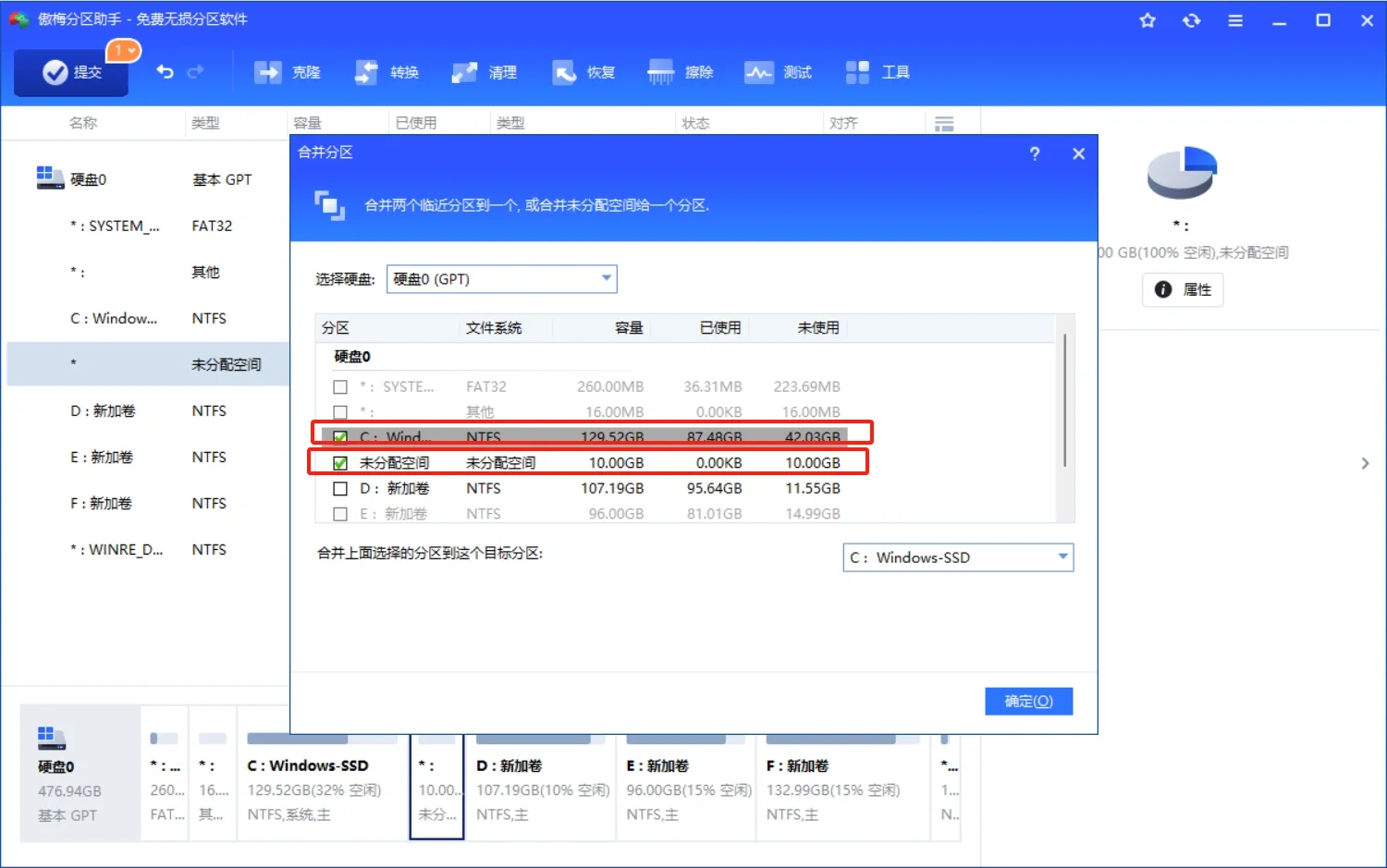Click the 107.19GB capacity cell in dialog
Image resolution: width=1387 pixels, height=868 pixels.
(x=612, y=488)
